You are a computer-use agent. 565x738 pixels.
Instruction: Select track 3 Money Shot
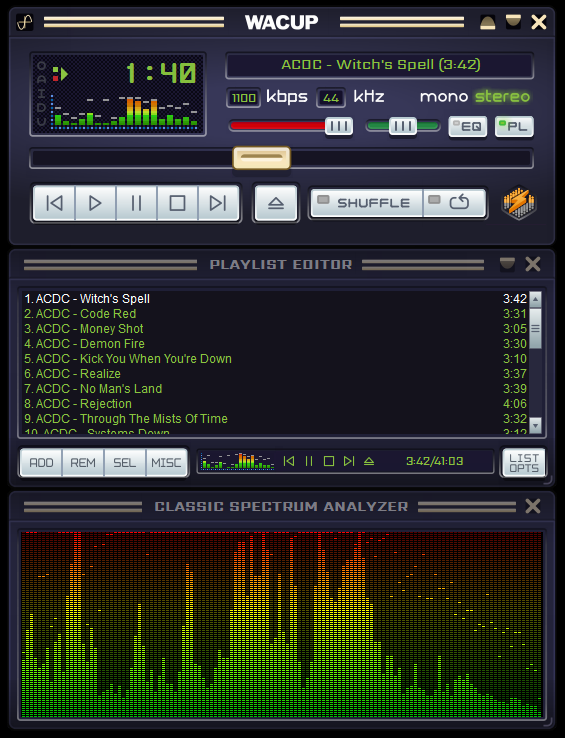click(x=275, y=329)
